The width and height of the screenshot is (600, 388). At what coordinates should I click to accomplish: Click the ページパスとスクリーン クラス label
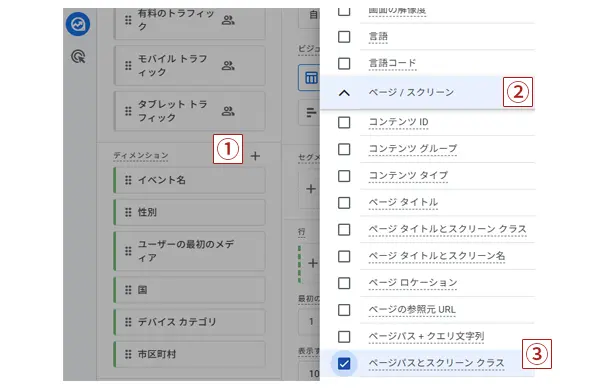(x=436, y=363)
